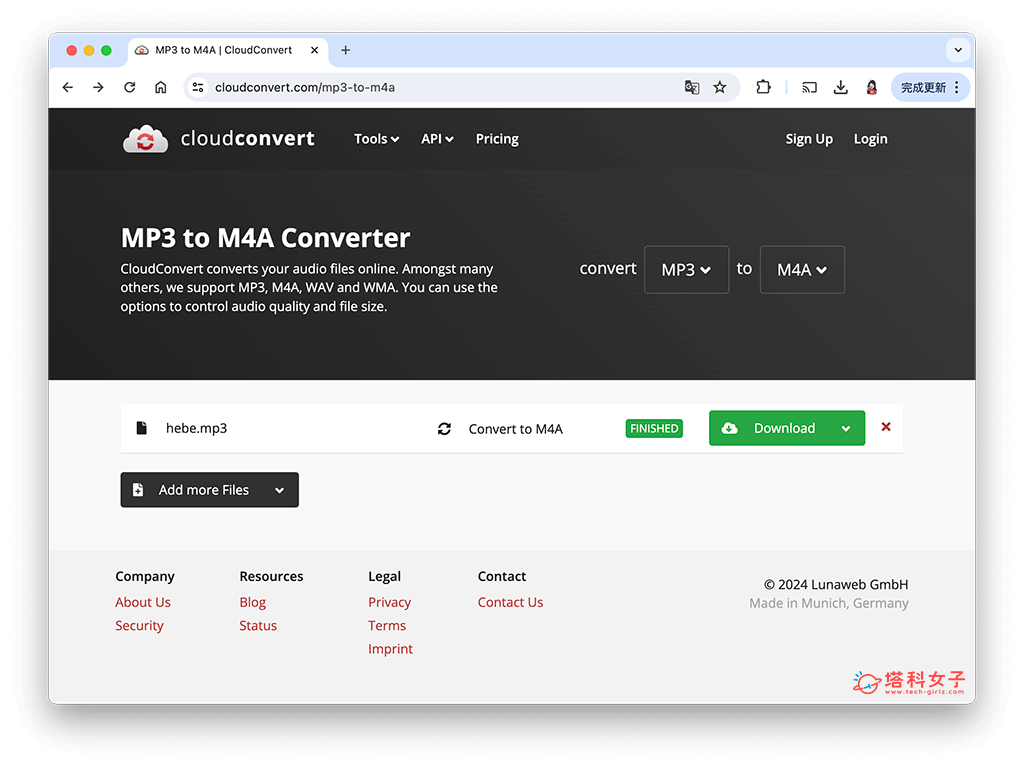The width and height of the screenshot is (1024, 768).
Task: Click the convert arrows icon beside Convert to M4A
Action: (x=444, y=429)
